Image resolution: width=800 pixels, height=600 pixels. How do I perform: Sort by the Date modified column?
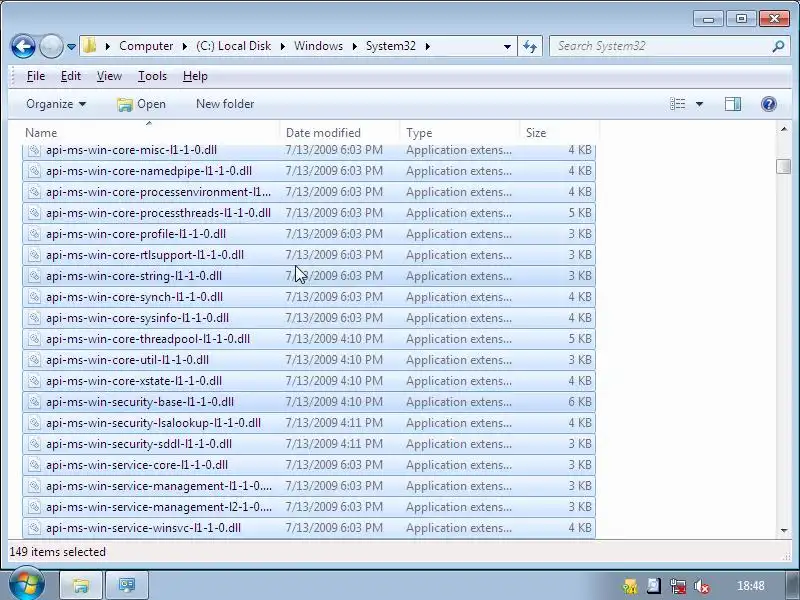(339, 133)
